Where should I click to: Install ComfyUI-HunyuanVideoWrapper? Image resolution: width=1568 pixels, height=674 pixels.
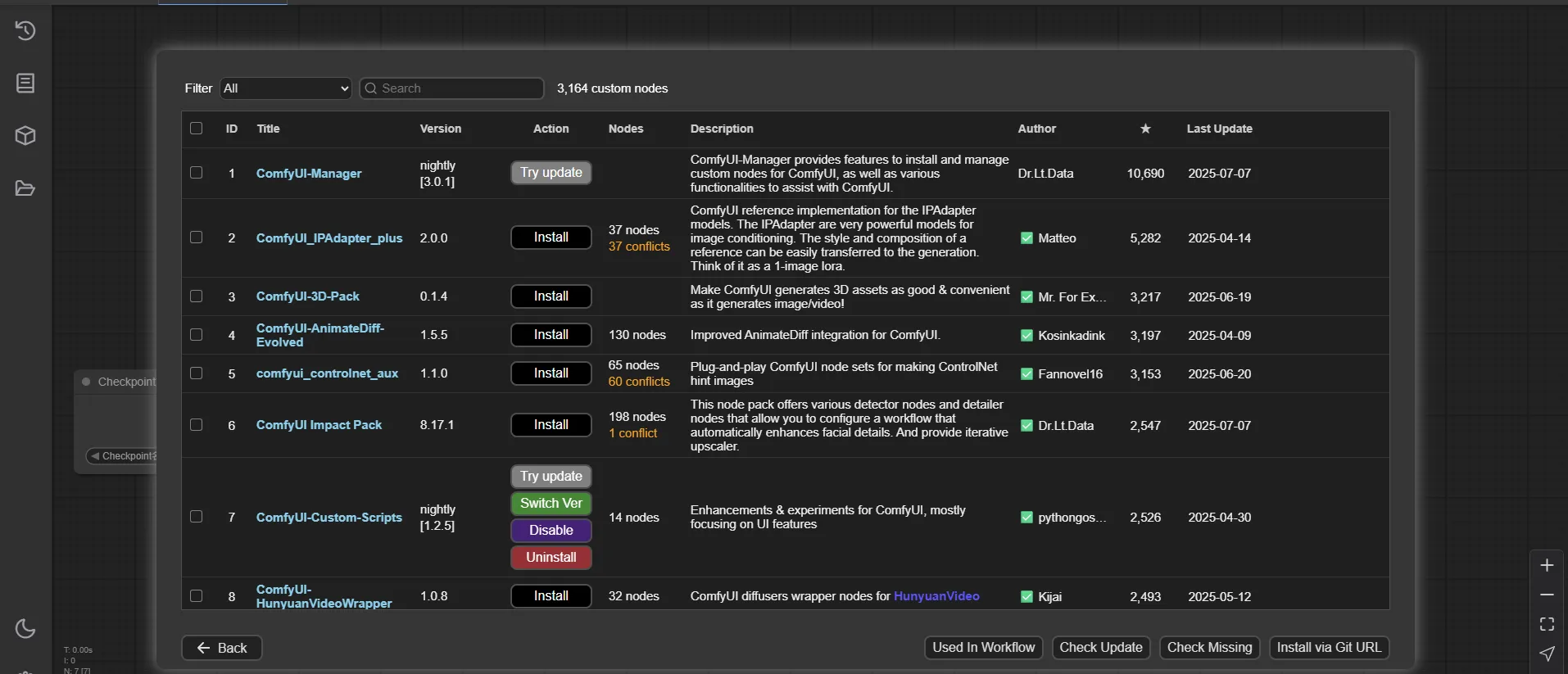tap(551, 596)
